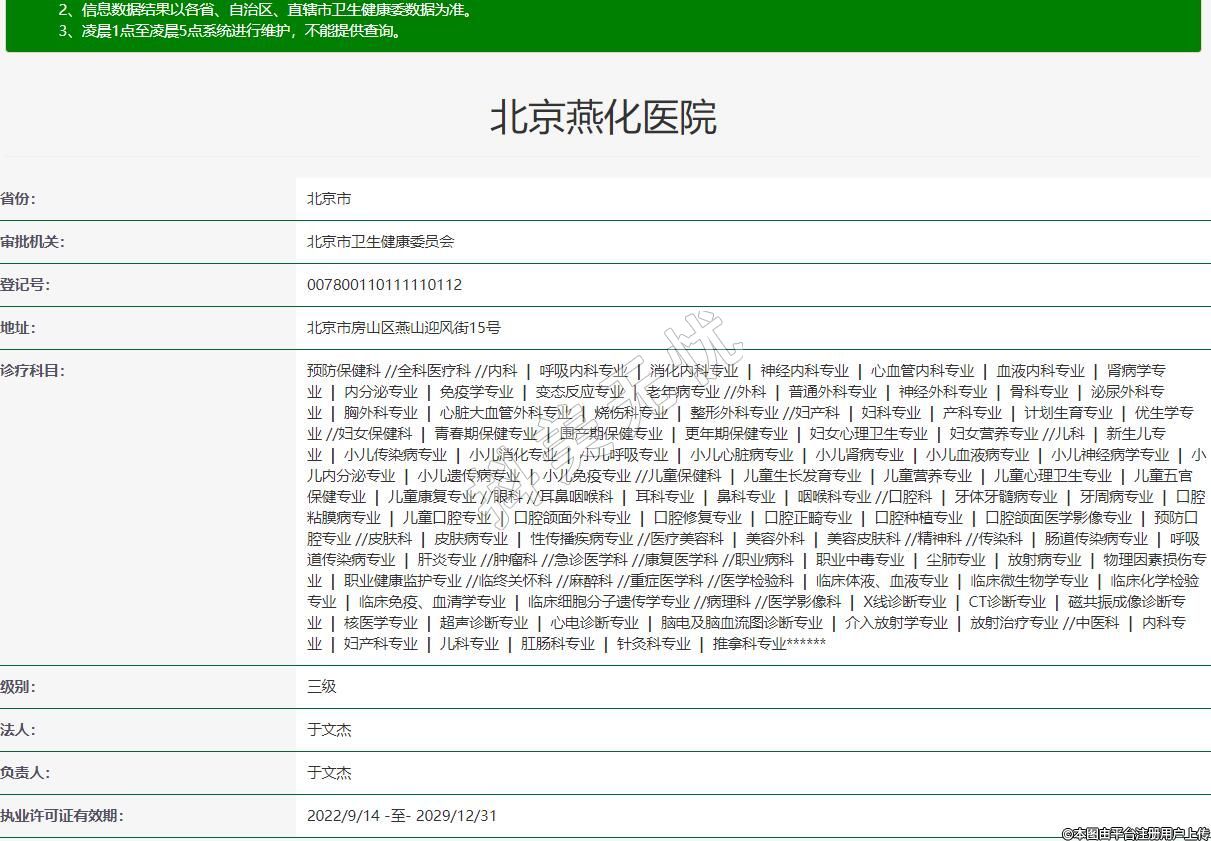Click the 审批机关 field label
The image size is (1211, 841).
pyautogui.click(x=32, y=242)
